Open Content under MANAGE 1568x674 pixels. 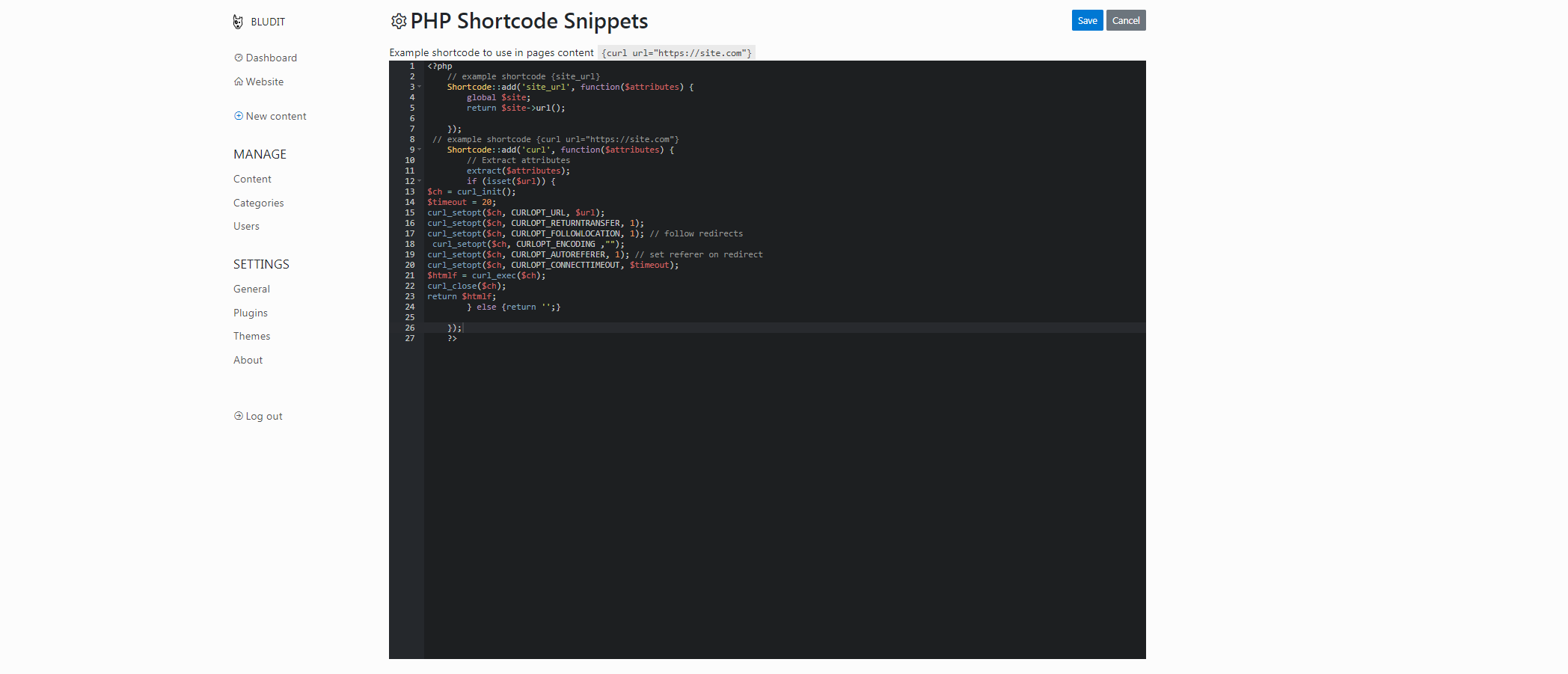pos(252,179)
